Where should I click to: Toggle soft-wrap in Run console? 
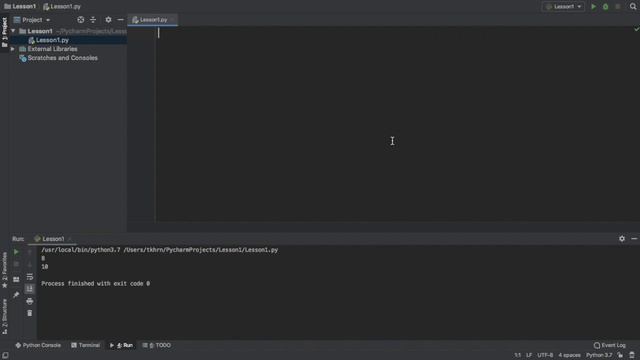tap(29, 277)
